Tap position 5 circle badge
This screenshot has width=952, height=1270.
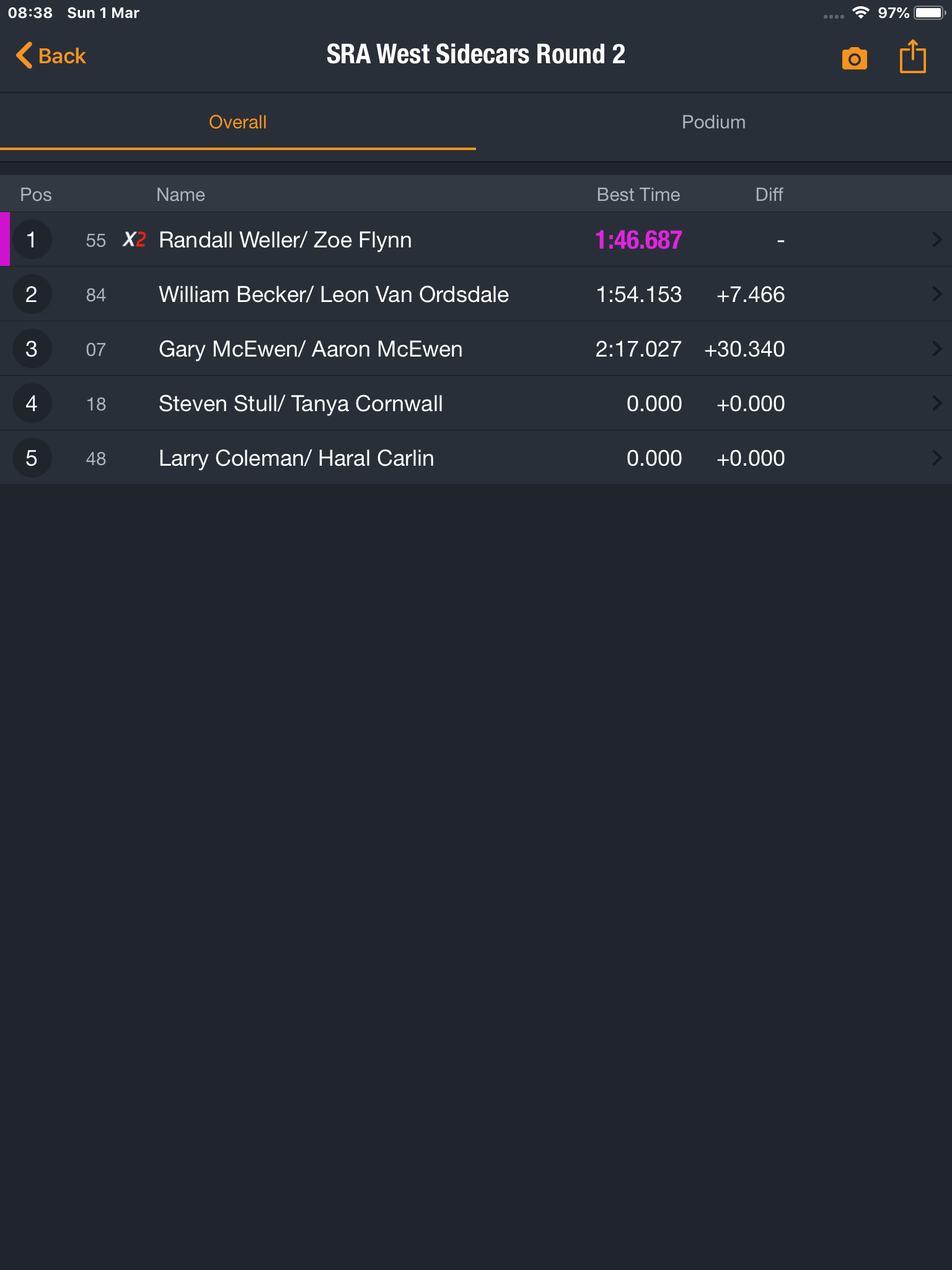click(x=32, y=458)
